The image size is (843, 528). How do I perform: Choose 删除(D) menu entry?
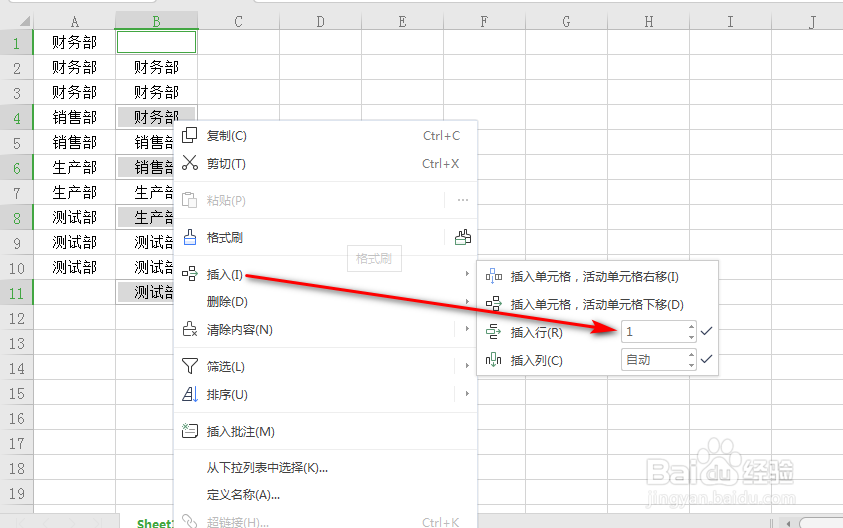pyautogui.click(x=326, y=302)
